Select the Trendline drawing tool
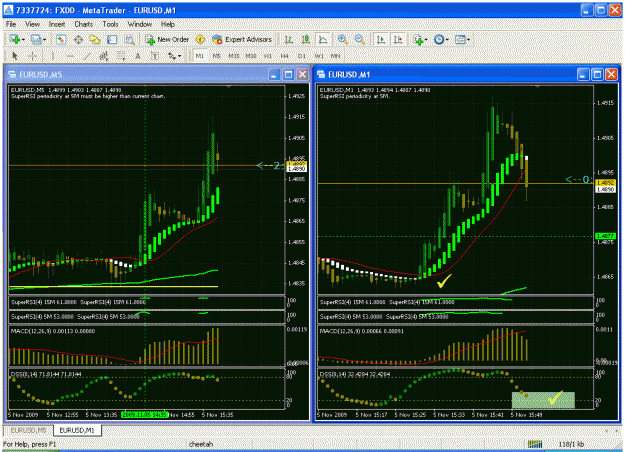Screen dimensions: 625x452 pos(87,56)
